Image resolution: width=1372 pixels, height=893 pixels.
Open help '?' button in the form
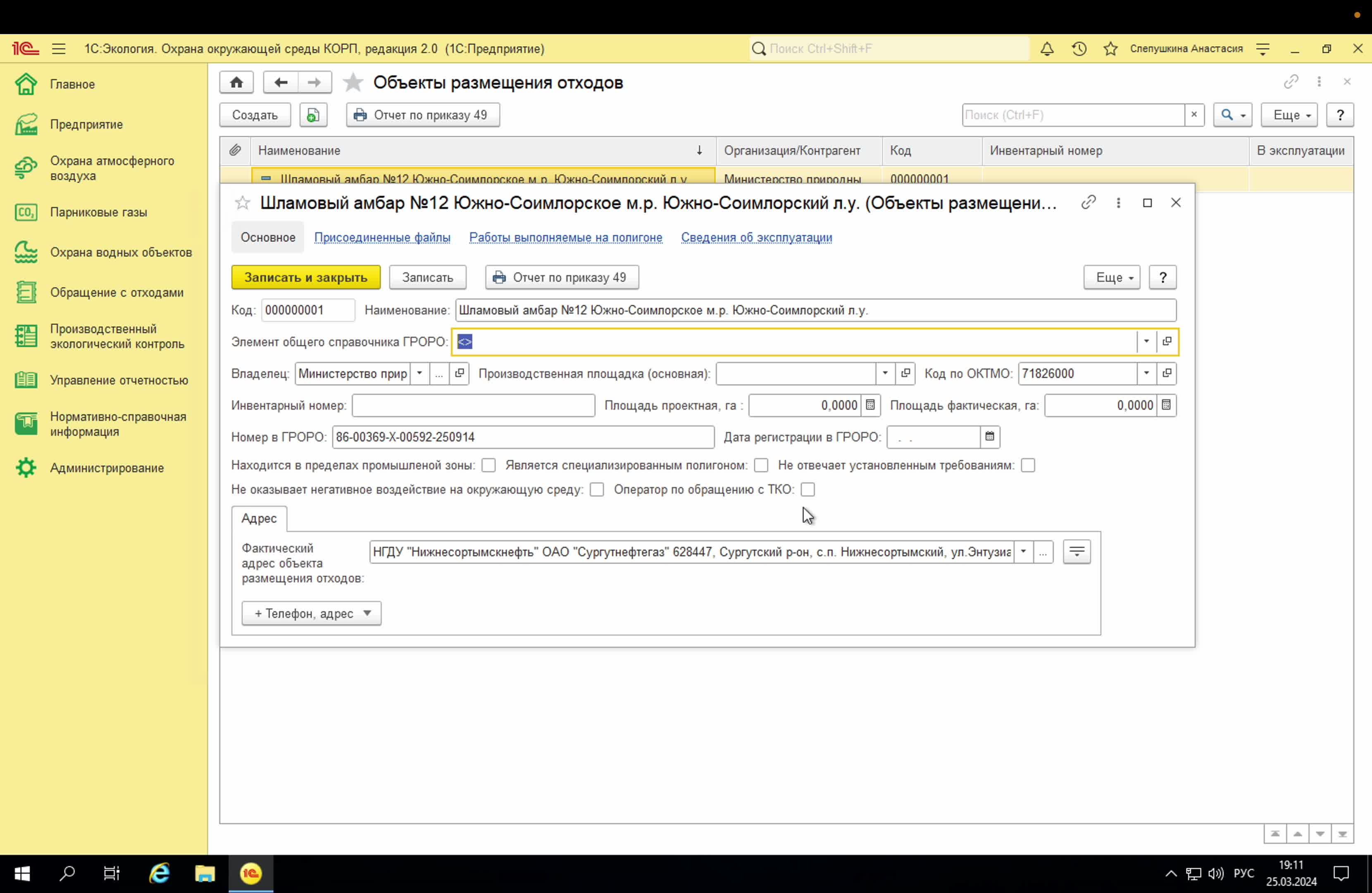tap(1163, 277)
